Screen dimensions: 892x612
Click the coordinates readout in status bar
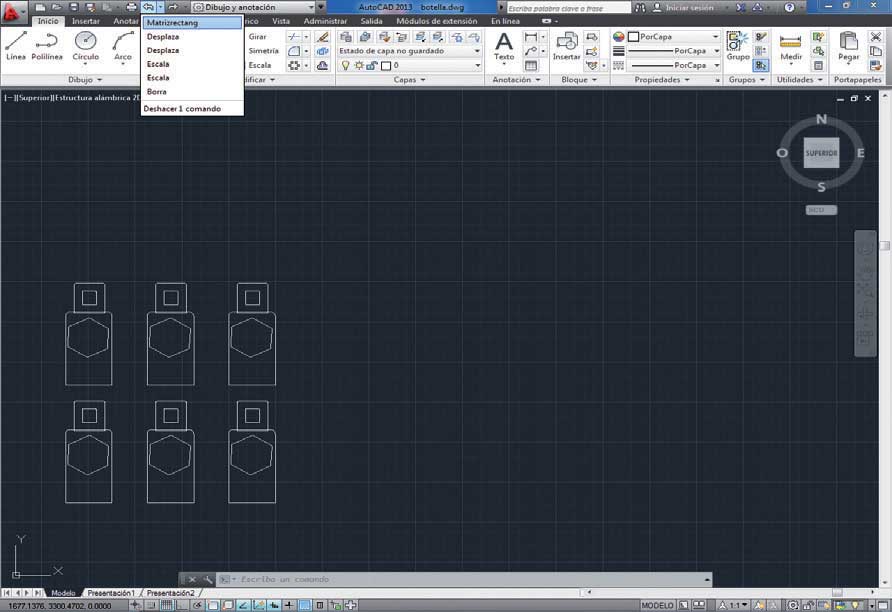[x=60, y=606]
